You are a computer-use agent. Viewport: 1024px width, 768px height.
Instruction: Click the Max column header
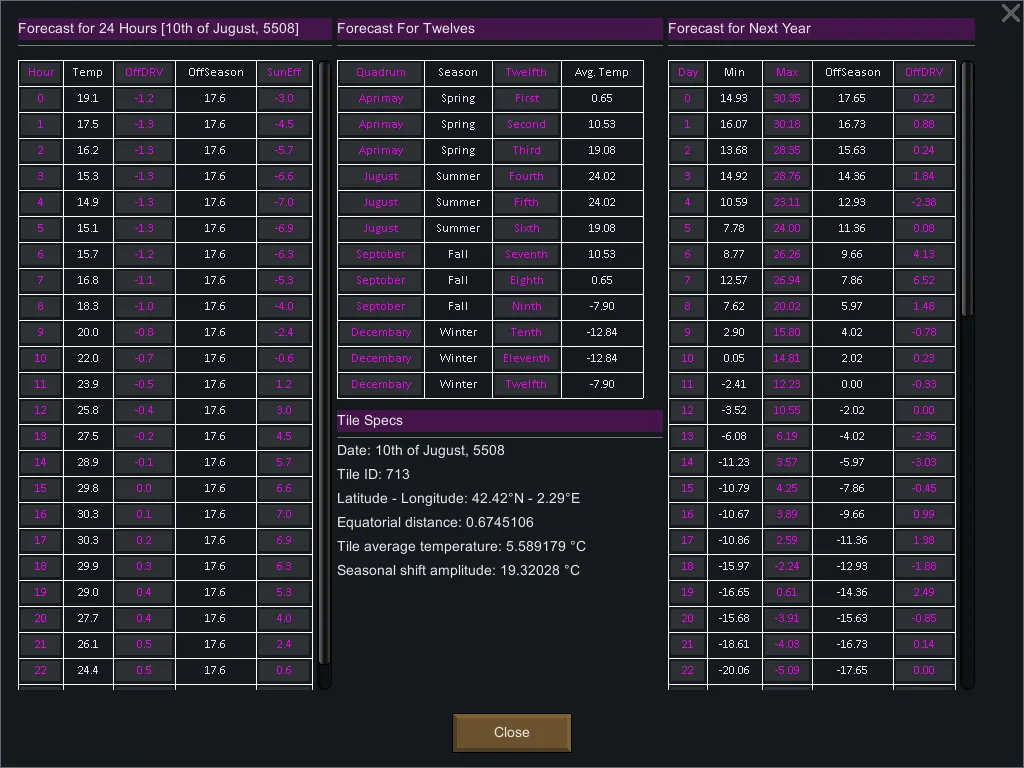[787, 72]
